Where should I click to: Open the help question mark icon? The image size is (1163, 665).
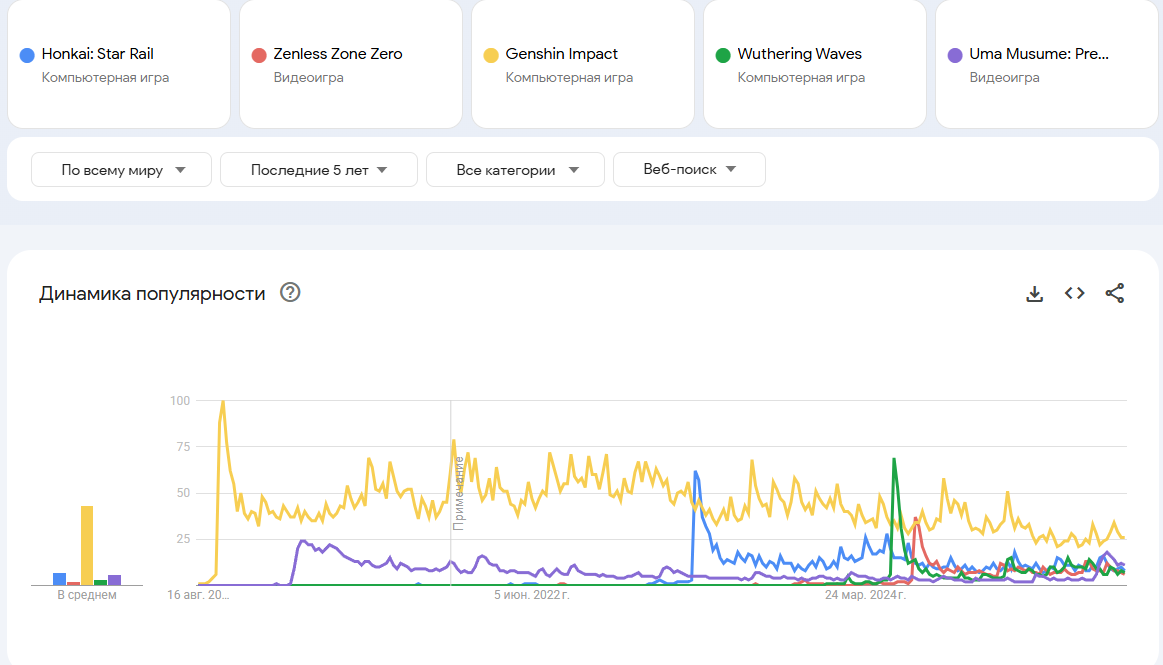(x=290, y=293)
